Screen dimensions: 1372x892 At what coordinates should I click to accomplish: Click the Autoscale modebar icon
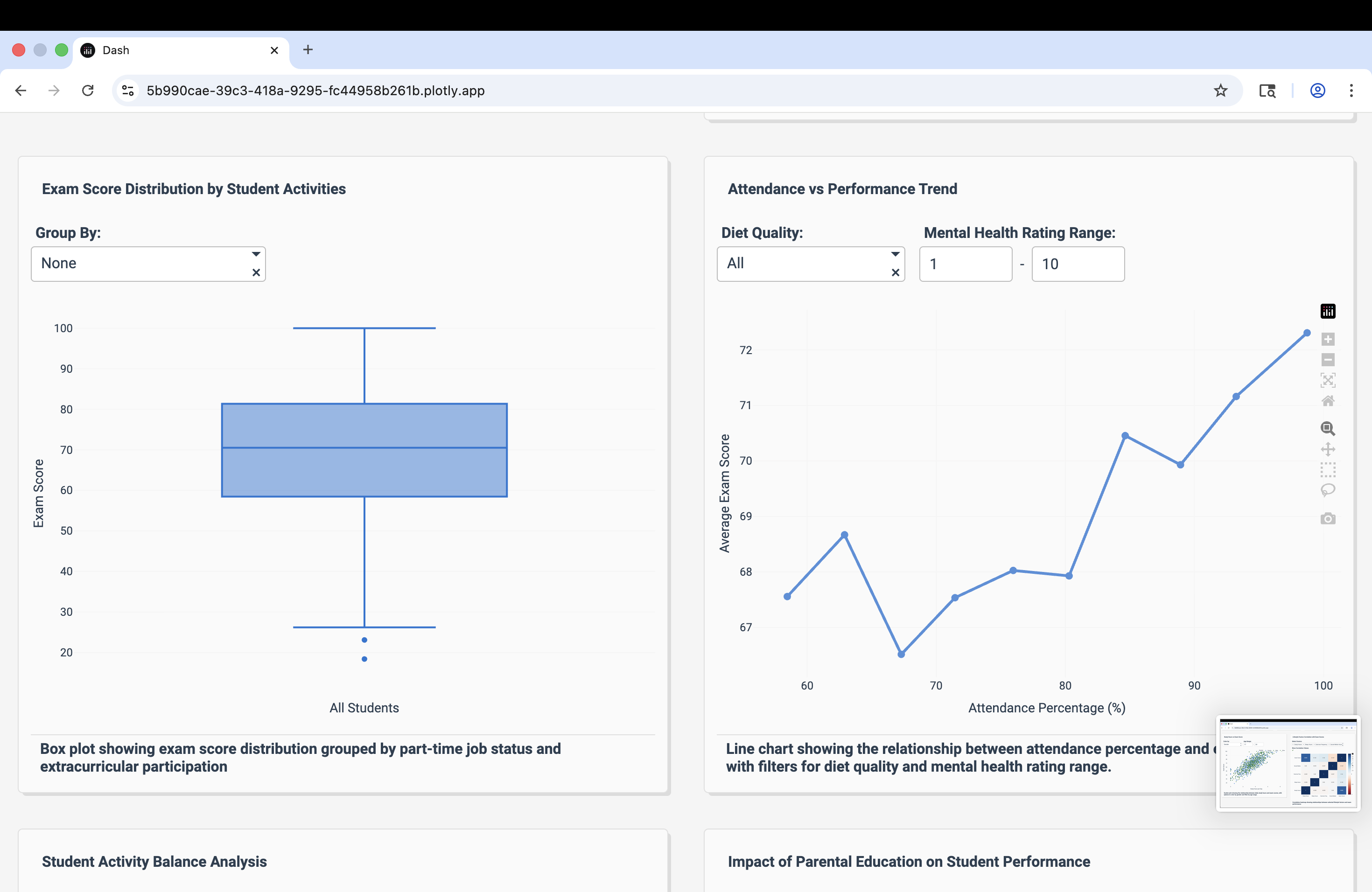pyautogui.click(x=1328, y=380)
